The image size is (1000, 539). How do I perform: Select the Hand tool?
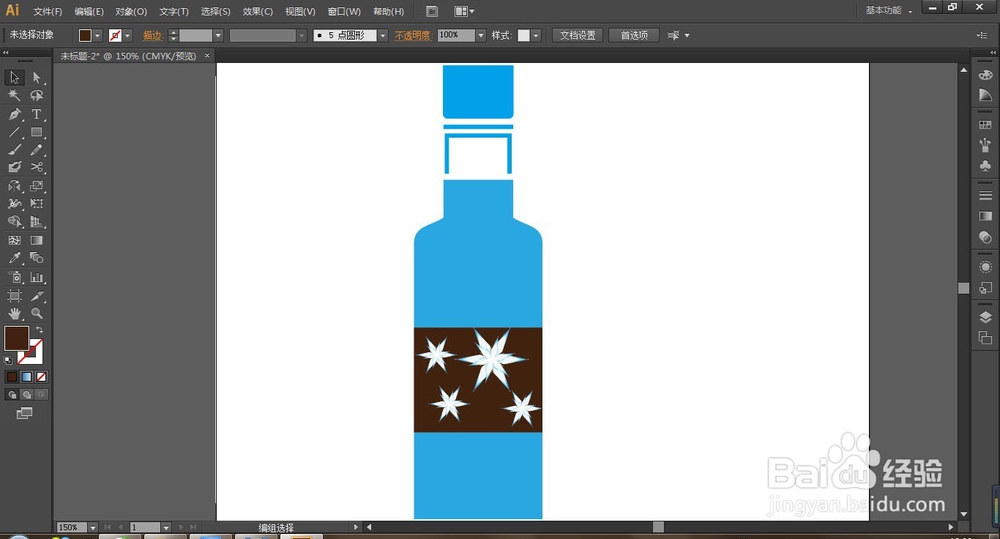(14, 314)
